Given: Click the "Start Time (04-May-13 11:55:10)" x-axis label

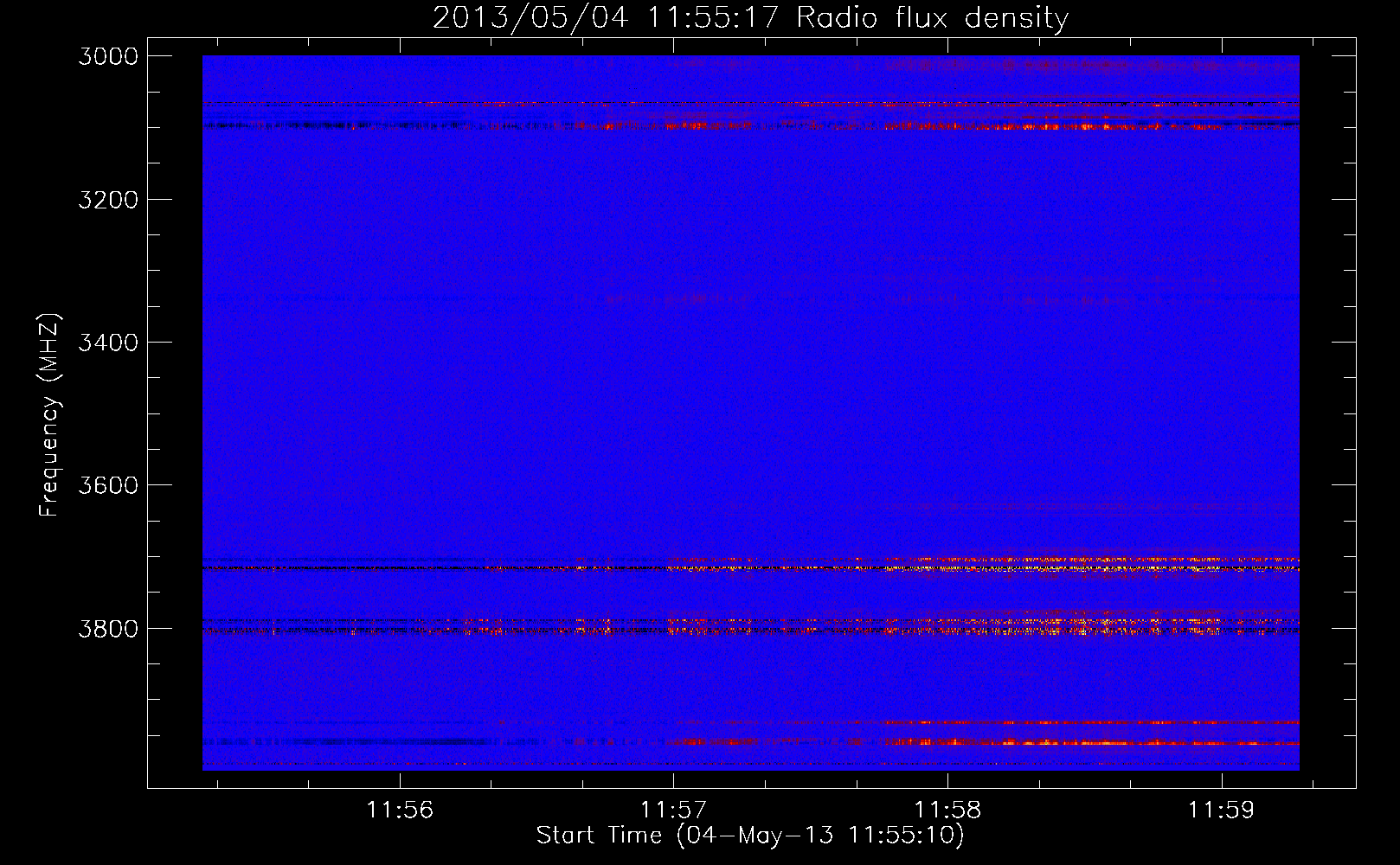Looking at the screenshot, I should pos(750,835).
